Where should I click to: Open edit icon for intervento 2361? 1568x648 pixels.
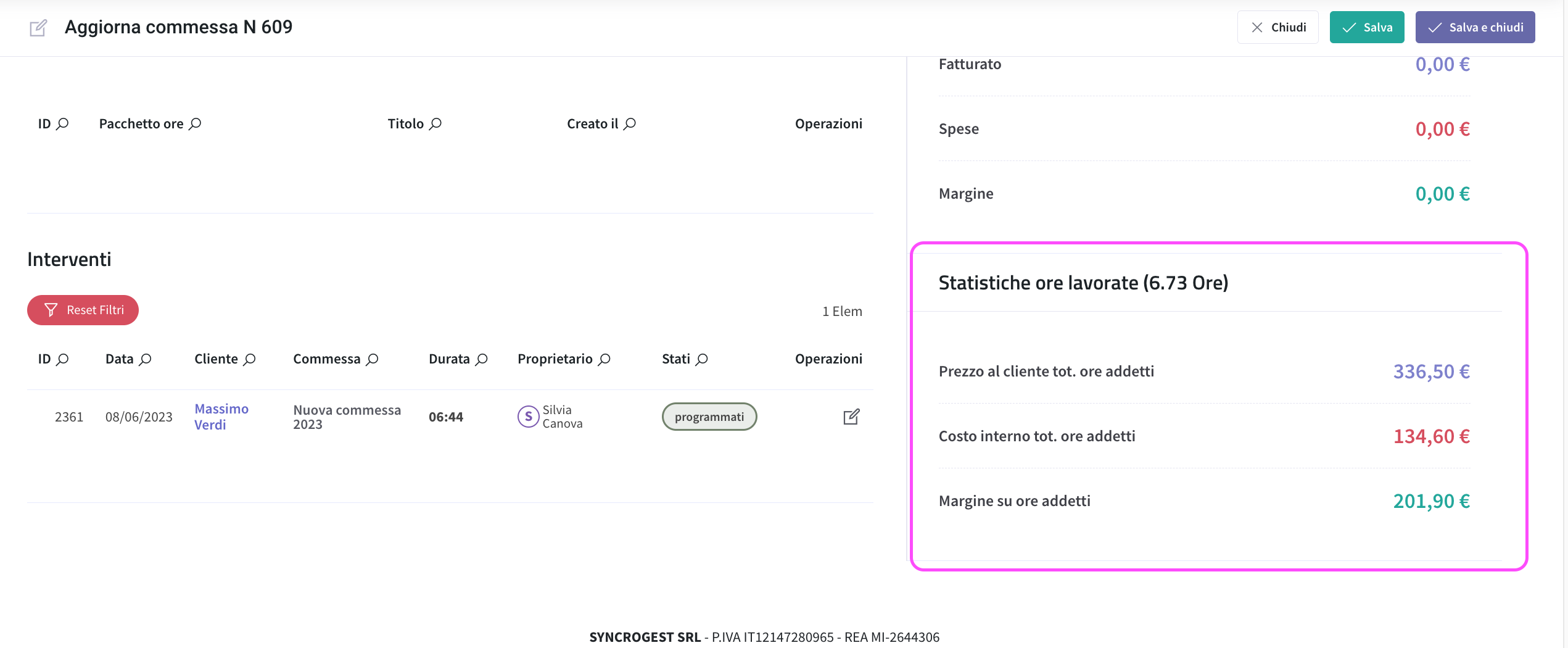point(851,417)
